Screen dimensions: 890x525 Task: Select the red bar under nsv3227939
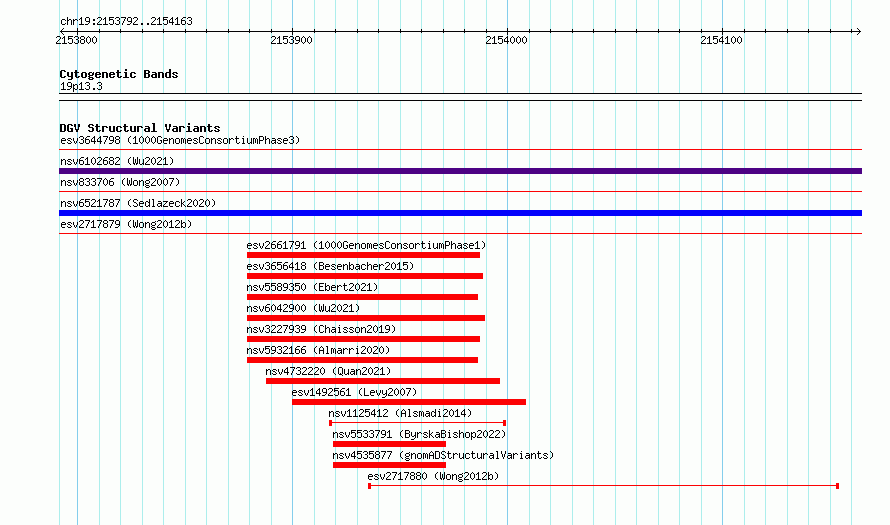tap(363, 339)
